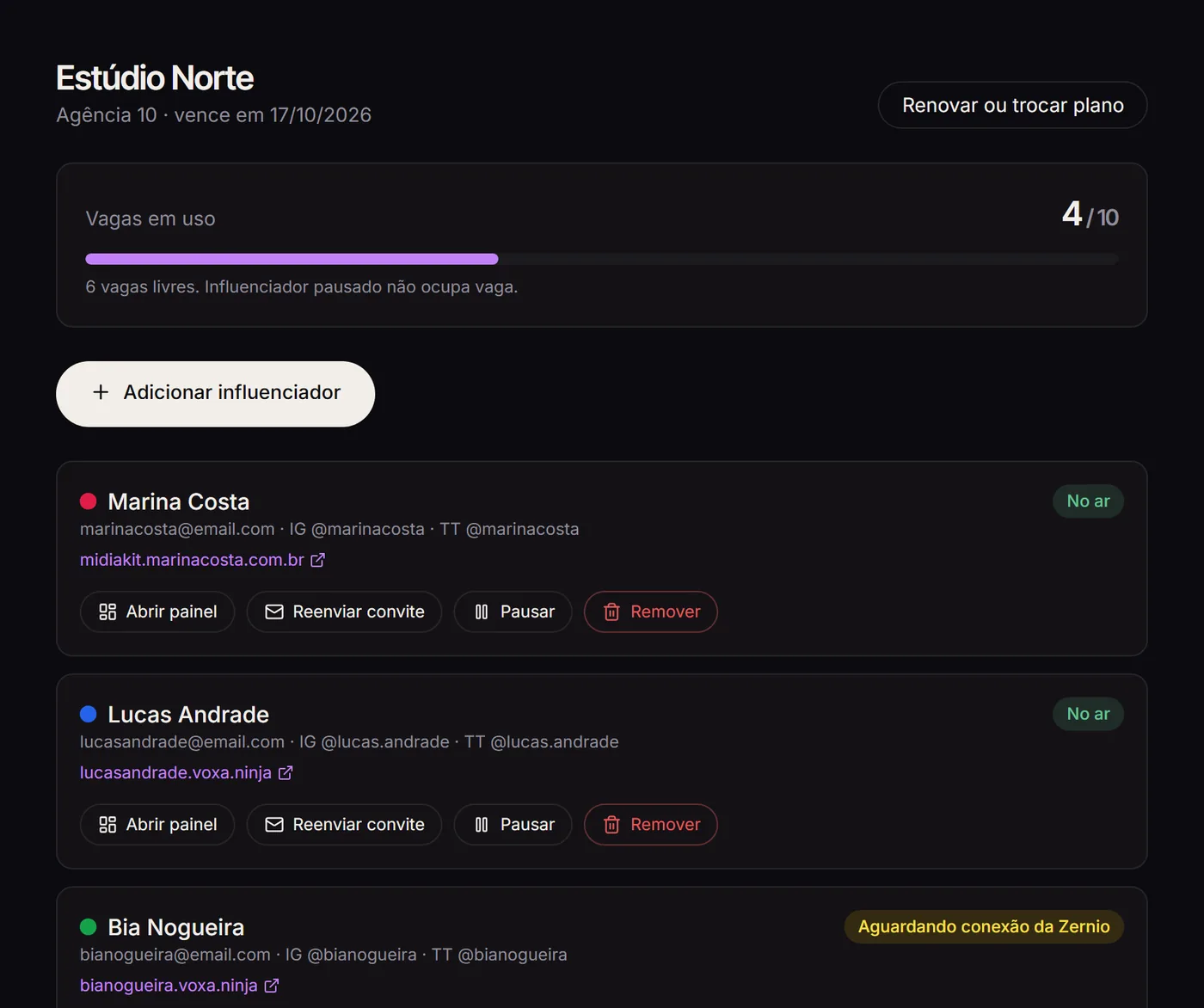Open Marina Costa's panel via Abrir painel

point(157,612)
